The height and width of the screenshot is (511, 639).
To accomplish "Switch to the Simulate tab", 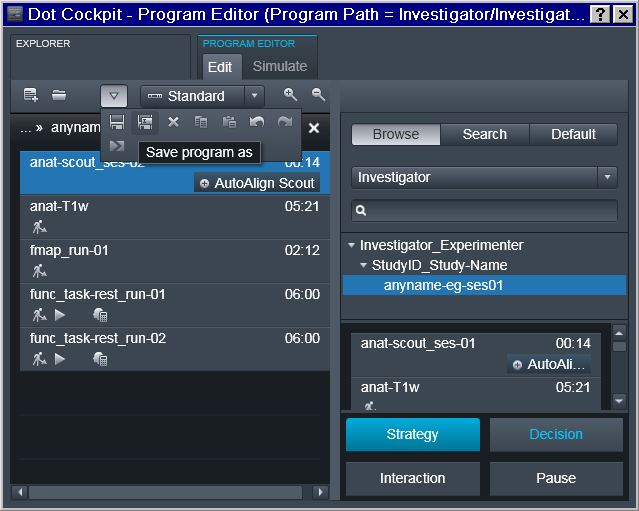I will click(x=280, y=66).
